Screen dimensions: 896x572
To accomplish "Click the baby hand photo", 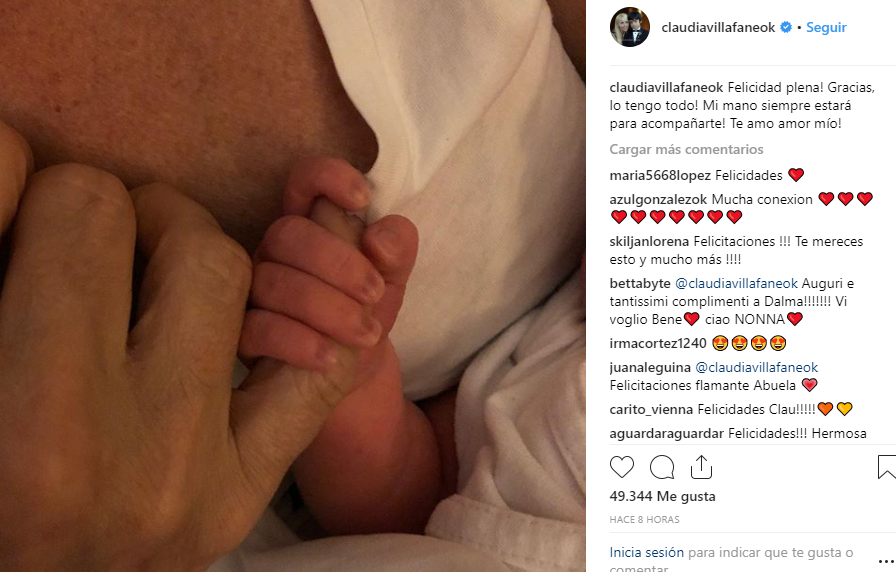I will click(293, 286).
